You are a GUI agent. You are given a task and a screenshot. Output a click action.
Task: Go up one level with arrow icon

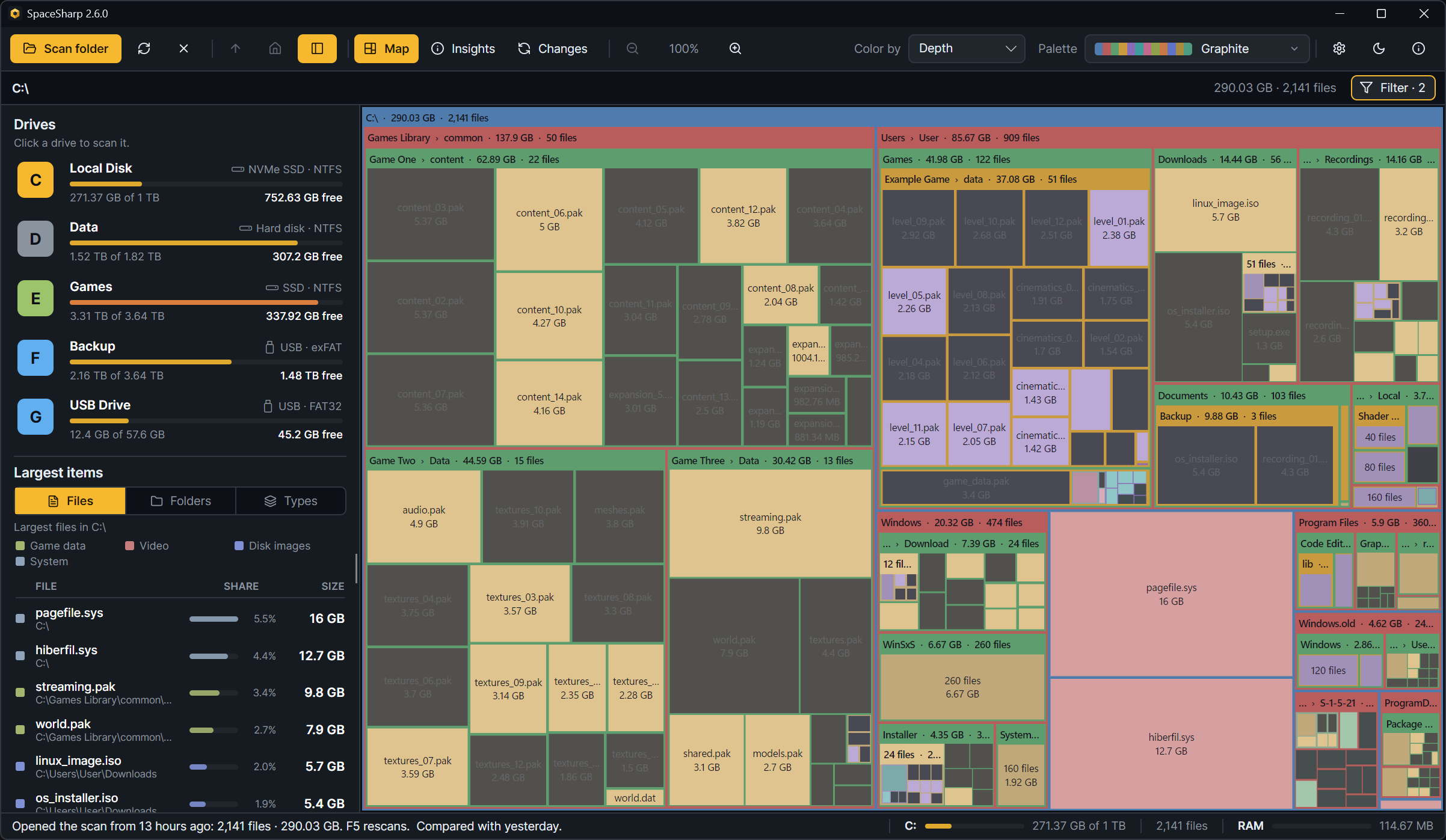tap(235, 49)
